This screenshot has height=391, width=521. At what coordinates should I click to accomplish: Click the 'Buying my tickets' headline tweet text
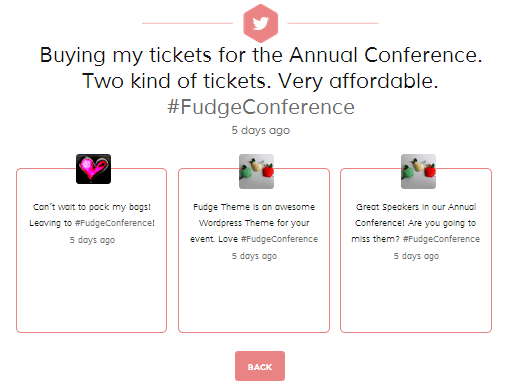(x=261, y=68)
